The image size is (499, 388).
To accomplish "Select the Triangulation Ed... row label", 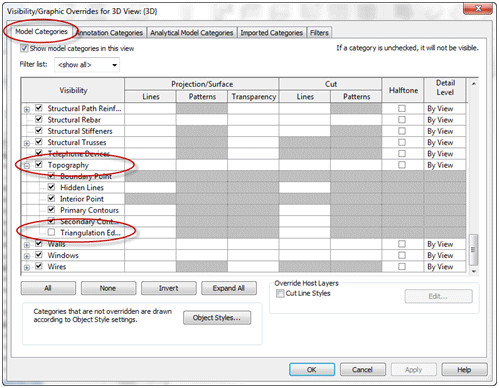I will pyautogui.click(x=90, y=233).
